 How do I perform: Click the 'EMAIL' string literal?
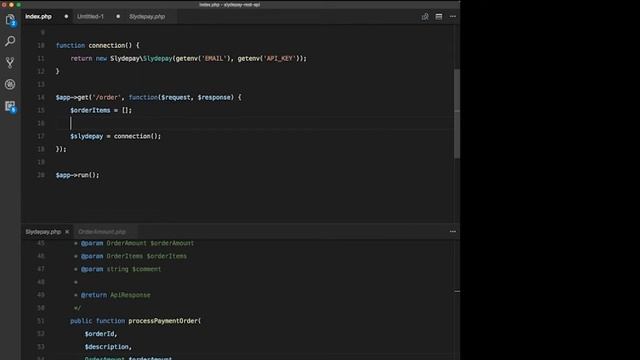coord(214,58)
